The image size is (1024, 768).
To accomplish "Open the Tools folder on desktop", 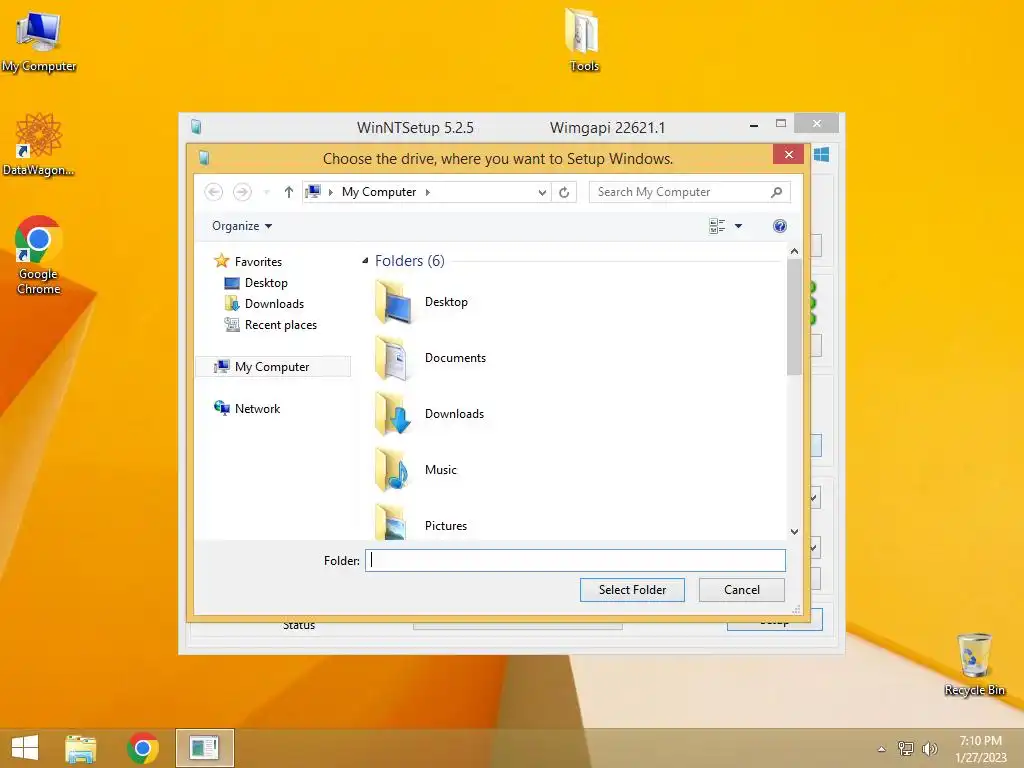I will [x=583, y=39].
